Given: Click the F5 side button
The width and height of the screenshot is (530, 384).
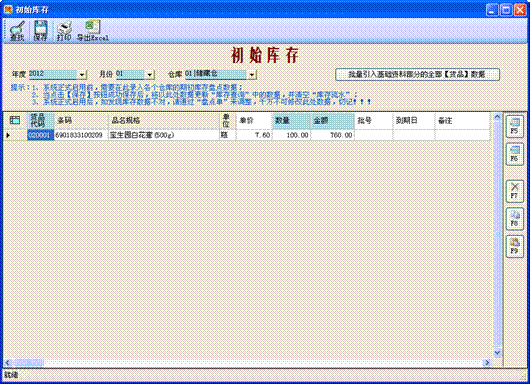Looking at the screenshot, I should tap(514, 126).
